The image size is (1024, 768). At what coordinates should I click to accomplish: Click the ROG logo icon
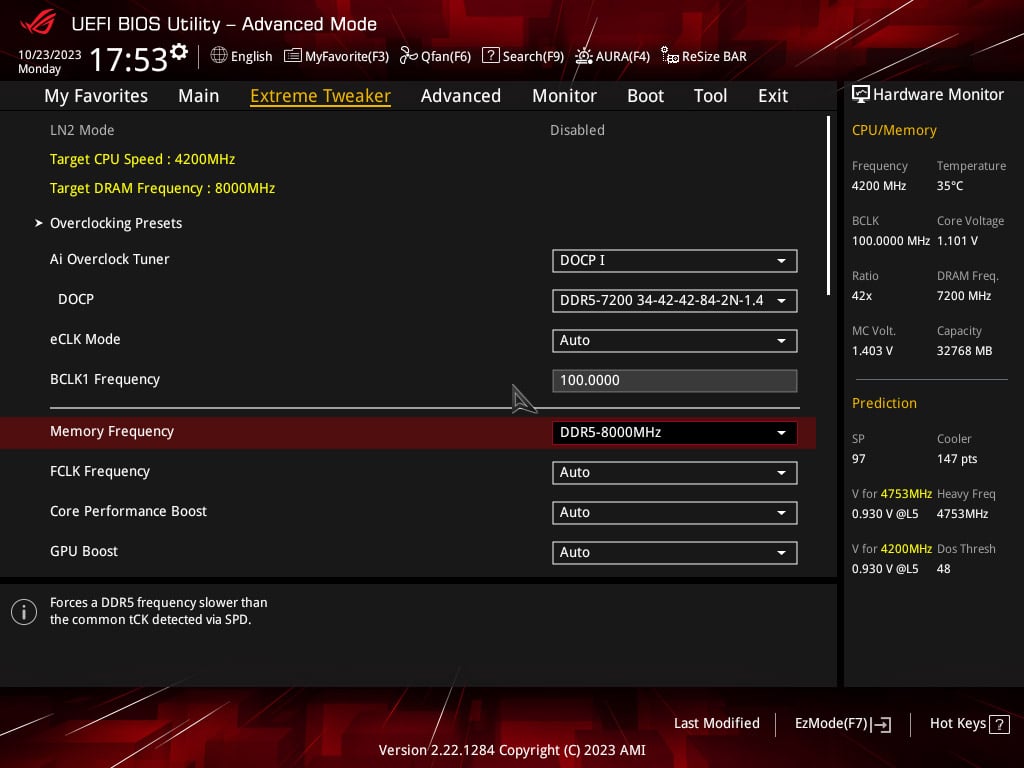click(x=38, y=23)
